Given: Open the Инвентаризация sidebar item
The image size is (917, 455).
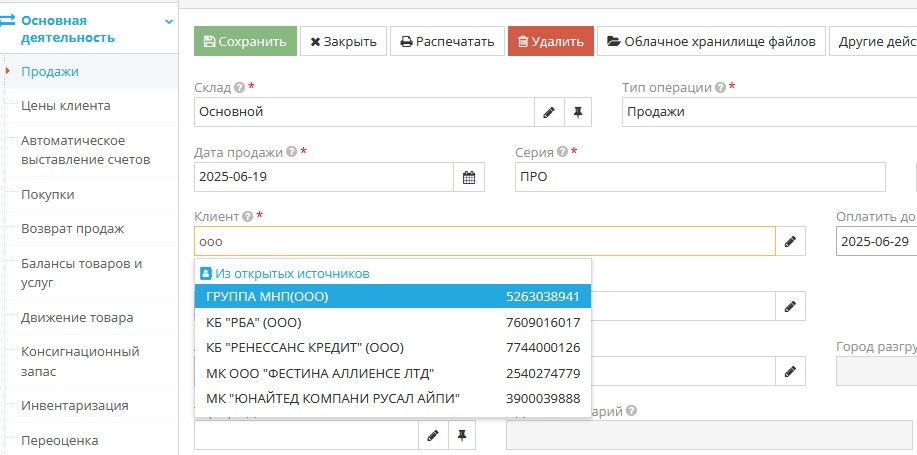Looking at the screenshot, I should click(74, 406).
